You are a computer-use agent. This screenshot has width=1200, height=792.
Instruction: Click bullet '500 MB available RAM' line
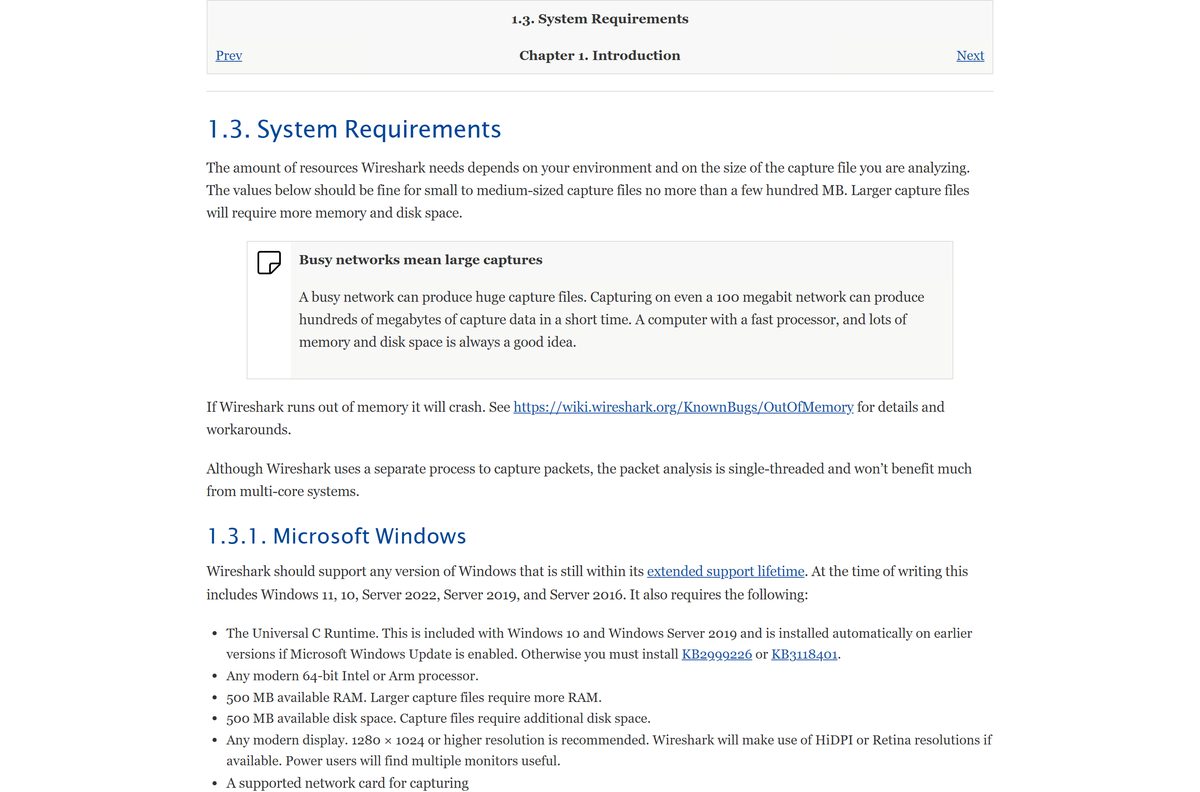point(414,697)
